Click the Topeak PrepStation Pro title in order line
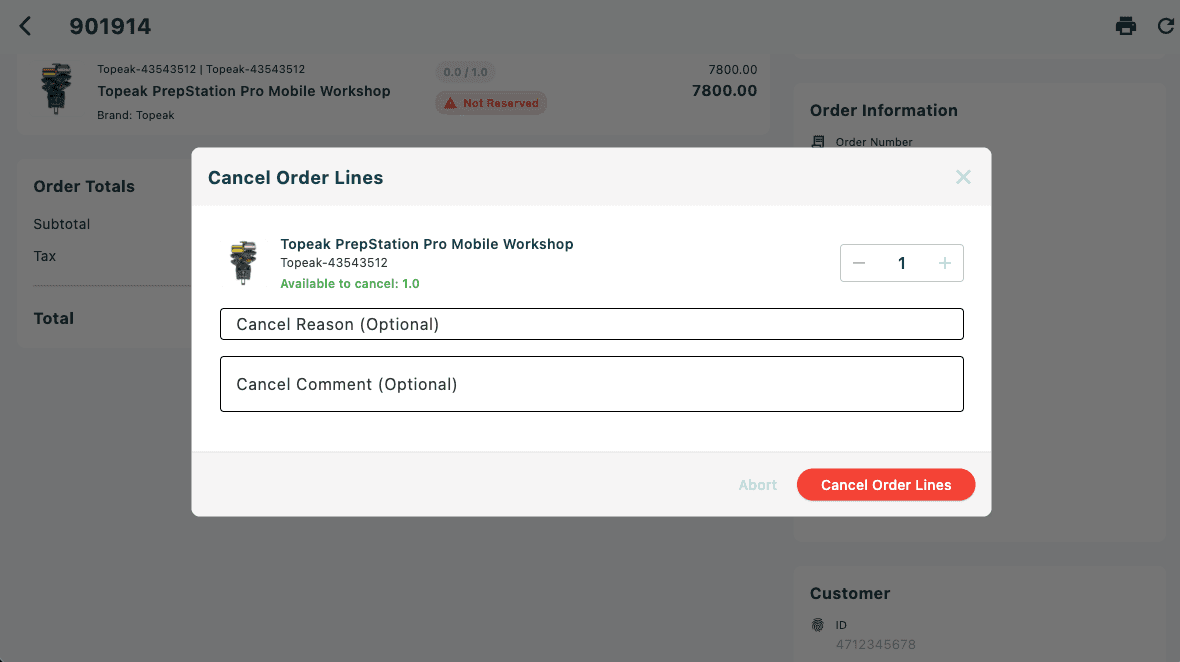This screenshot has height=662, width=1180. [244, 91]
